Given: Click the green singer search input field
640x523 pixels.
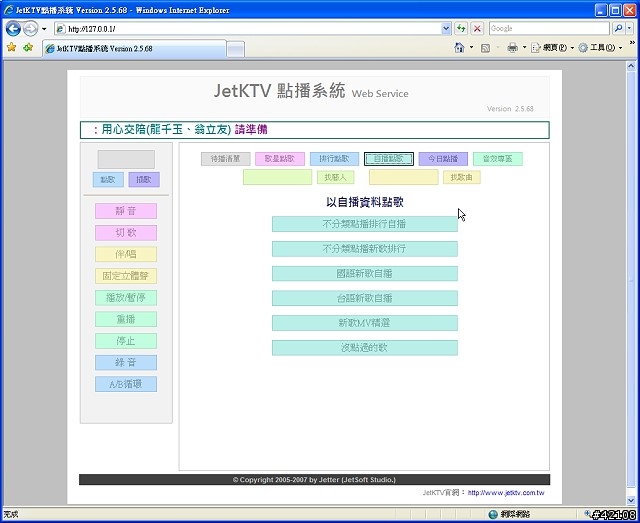Looking at the screenshot, I should [x=278, y=177].
